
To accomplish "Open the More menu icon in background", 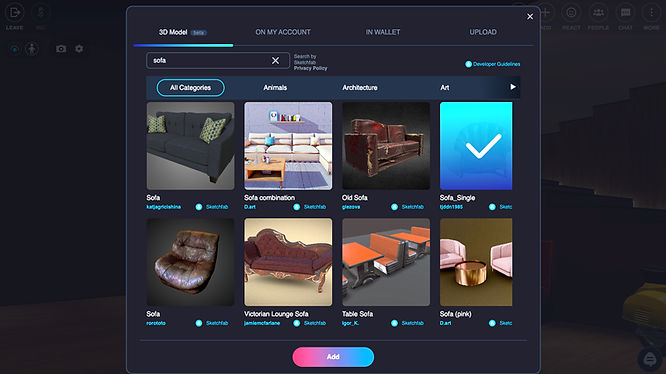I will [x=651, y=13].
